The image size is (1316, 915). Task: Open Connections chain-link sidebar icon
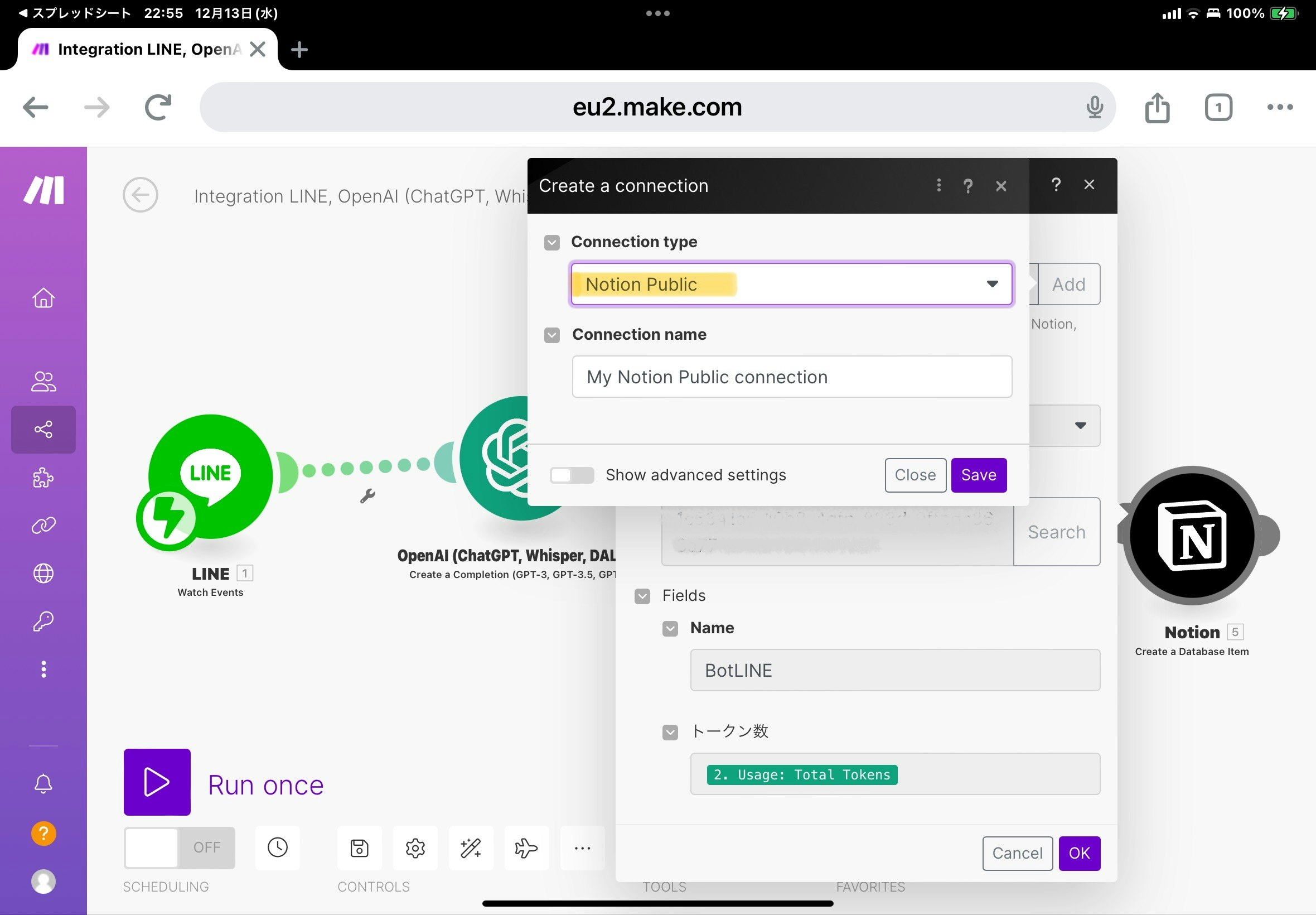pos(43,525)
